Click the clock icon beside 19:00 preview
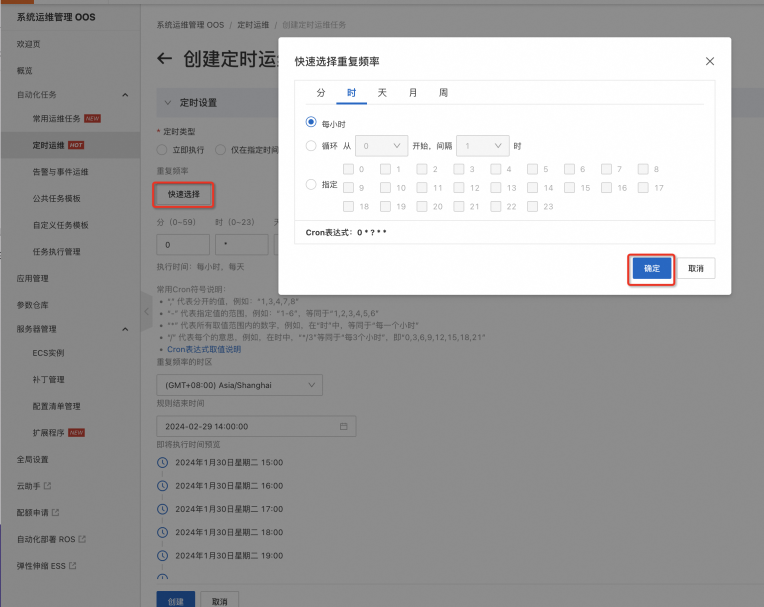The height and width of the screenshot is (607, 764). 162,555
